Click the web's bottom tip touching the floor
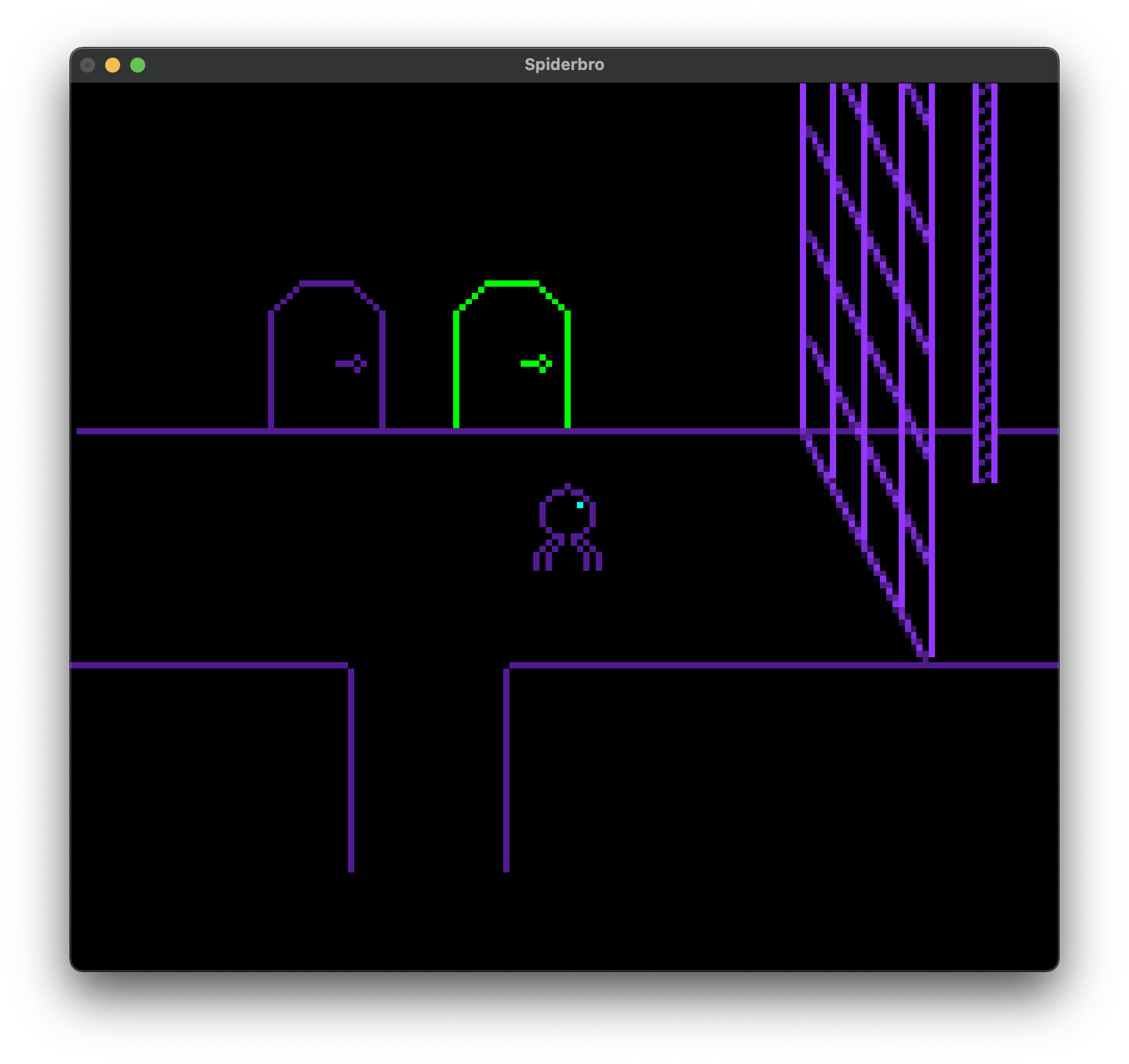 (926, 656)
